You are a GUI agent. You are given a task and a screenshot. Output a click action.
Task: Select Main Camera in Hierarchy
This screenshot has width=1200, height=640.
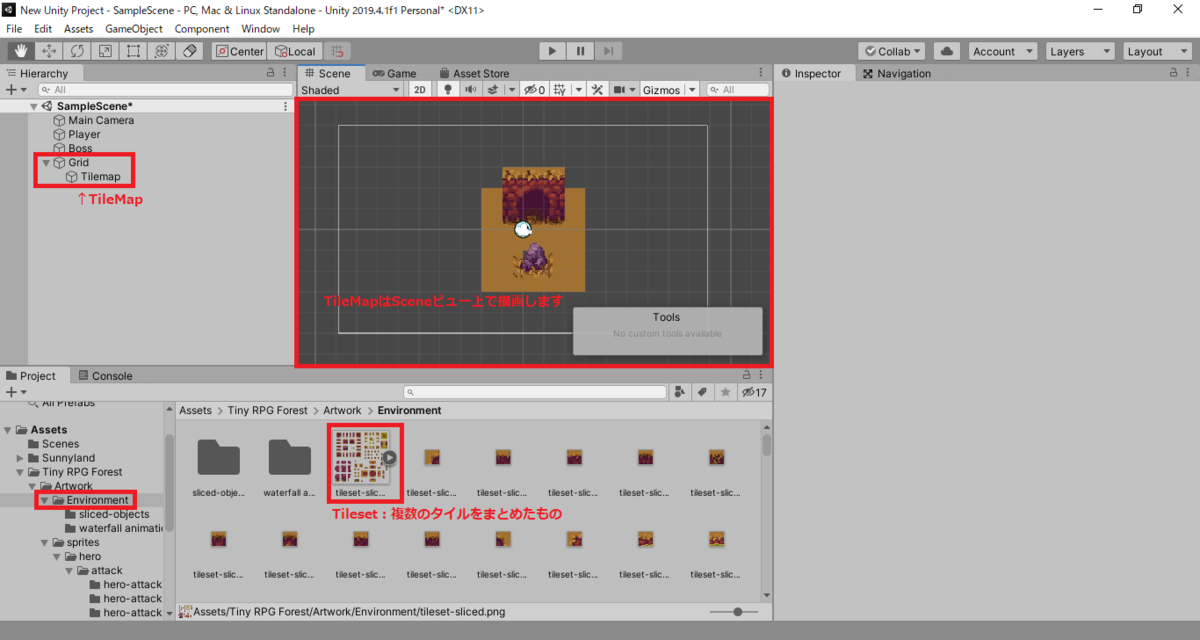(x=101, y=120)
